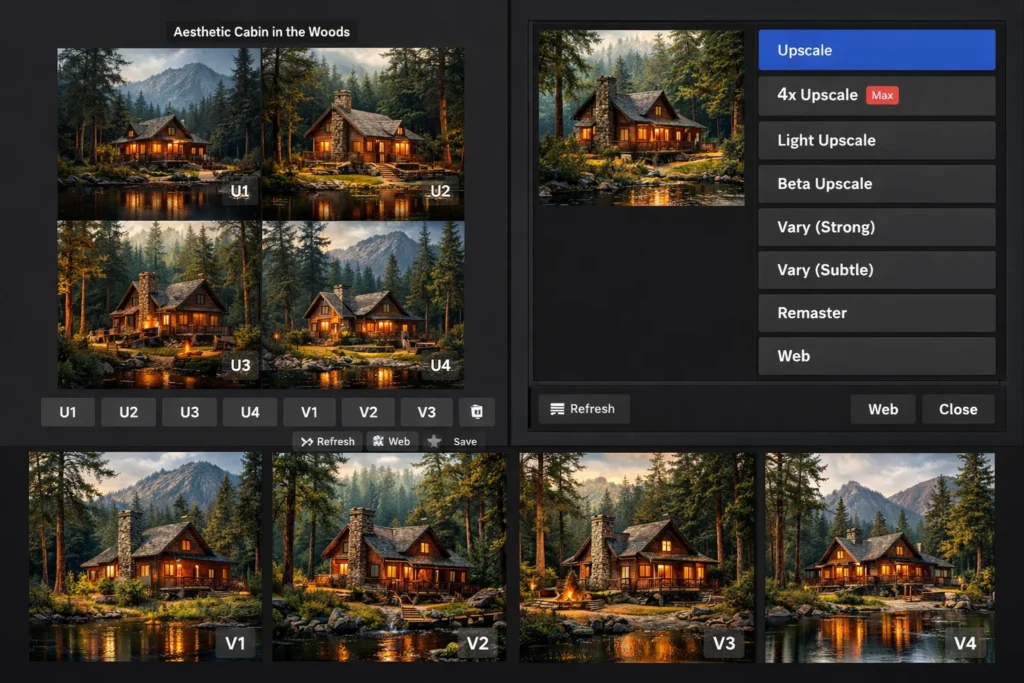Select the U2 upscale button
The image size is (1024, 683).
(x=128, y=411)
